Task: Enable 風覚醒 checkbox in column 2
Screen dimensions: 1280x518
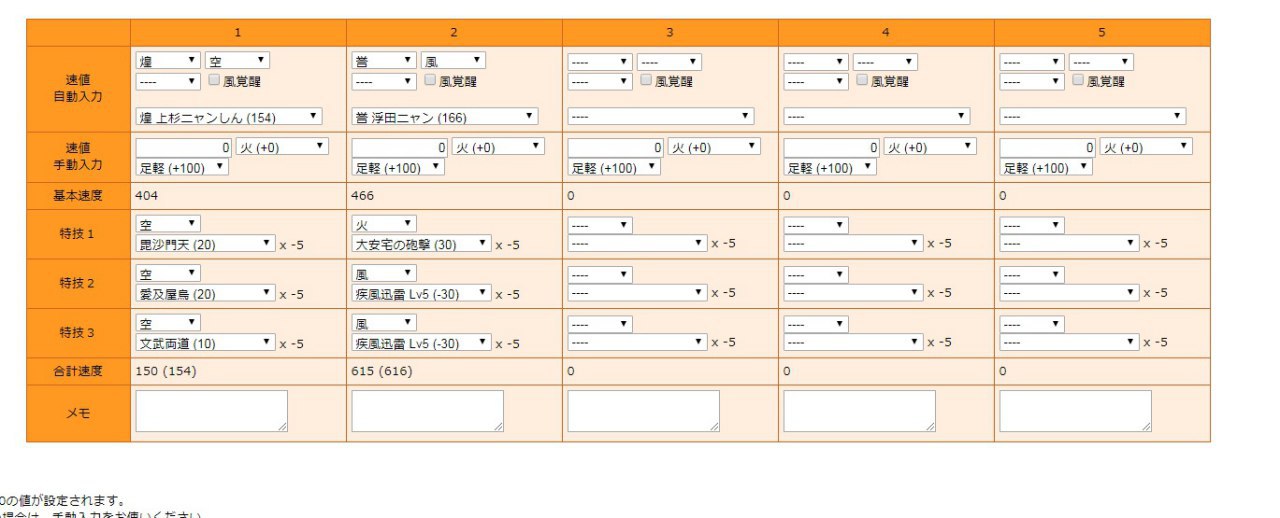Action: 431,81
